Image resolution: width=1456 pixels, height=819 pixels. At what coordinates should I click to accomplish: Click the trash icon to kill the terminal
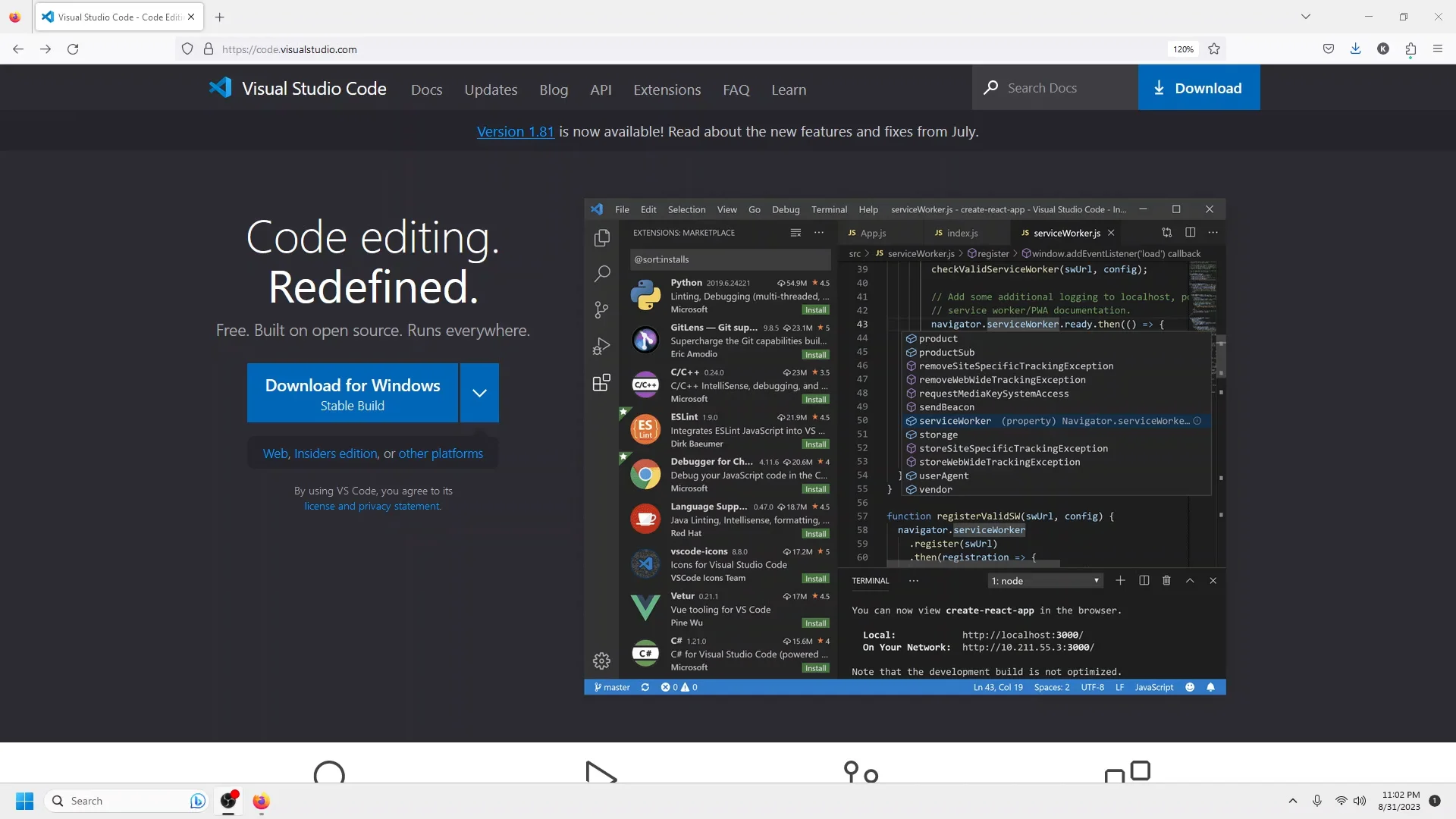(1166, 580)
